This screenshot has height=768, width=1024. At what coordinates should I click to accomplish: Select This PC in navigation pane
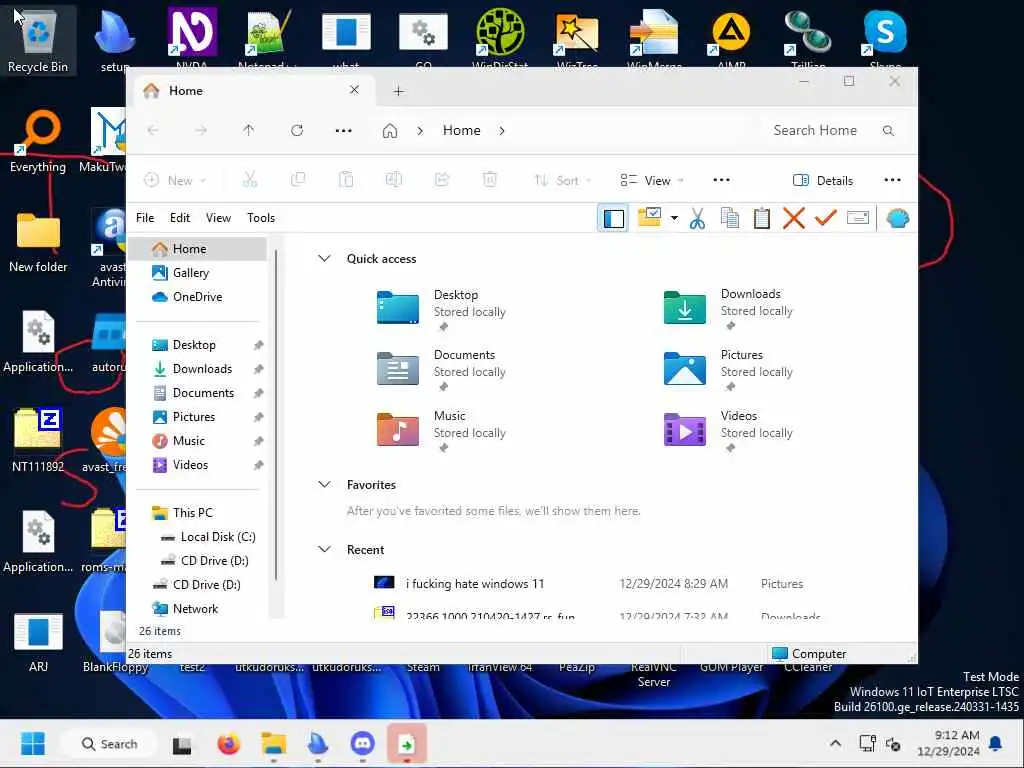pyautogui.click(x=197, y=513)
